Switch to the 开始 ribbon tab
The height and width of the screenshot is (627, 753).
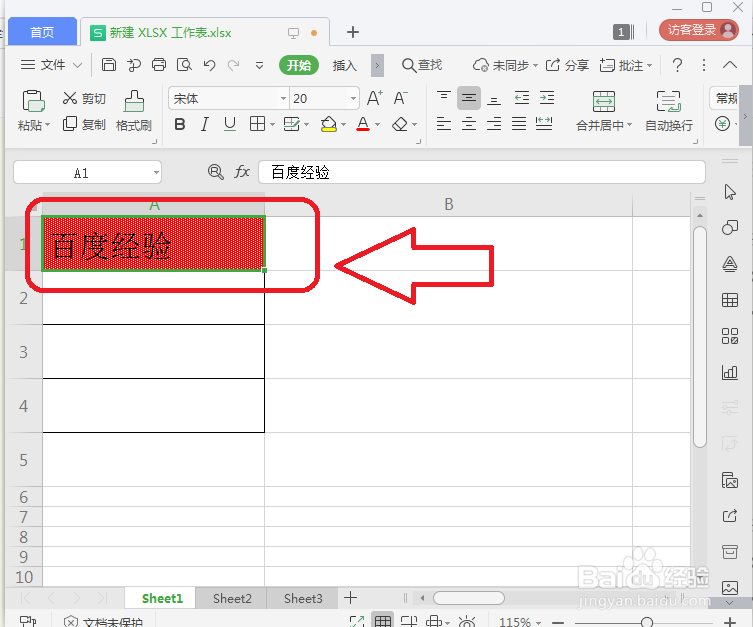click(x=299, y=65)
